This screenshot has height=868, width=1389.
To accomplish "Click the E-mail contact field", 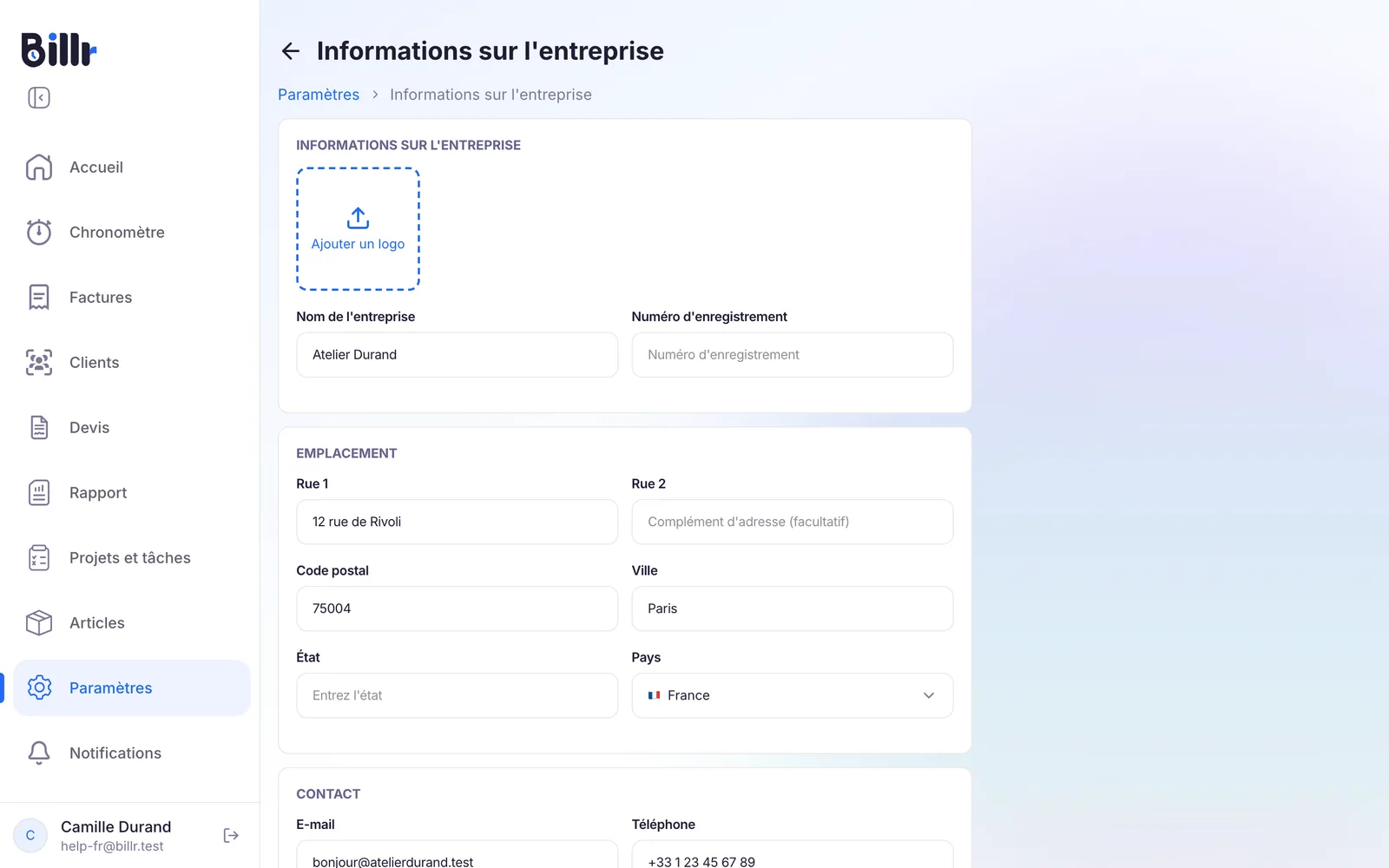I will coord(458,855).
